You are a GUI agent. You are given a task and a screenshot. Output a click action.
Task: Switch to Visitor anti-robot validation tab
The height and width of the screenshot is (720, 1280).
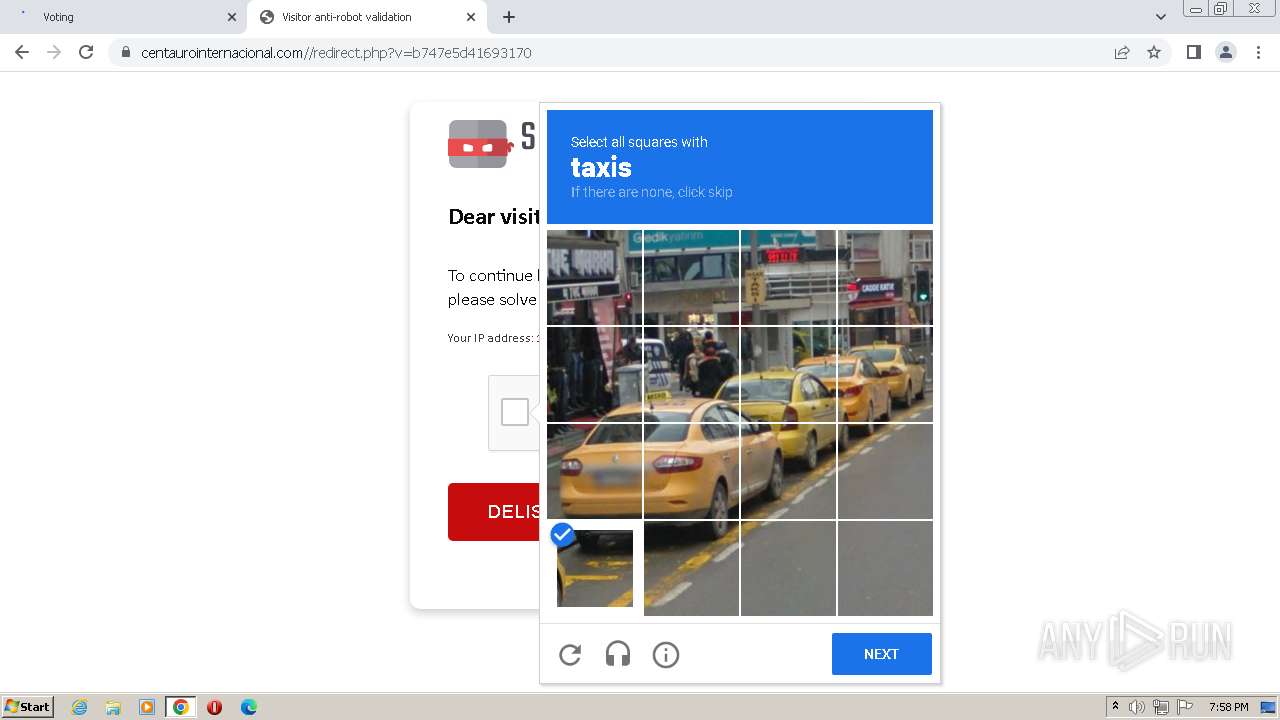367,17
